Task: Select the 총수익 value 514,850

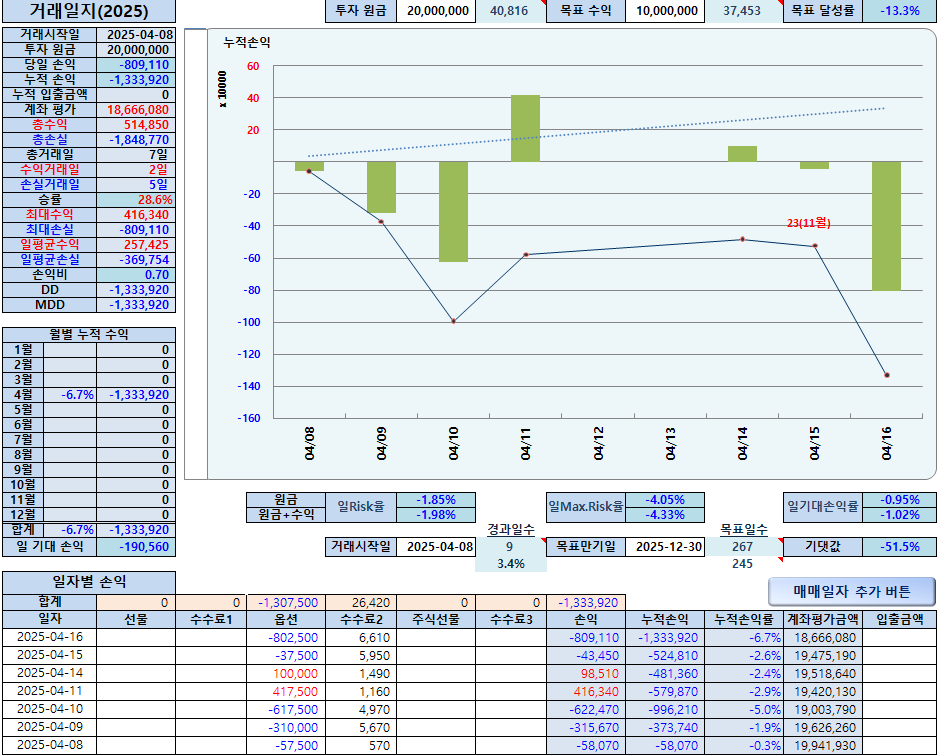Action: pos(136,125)
